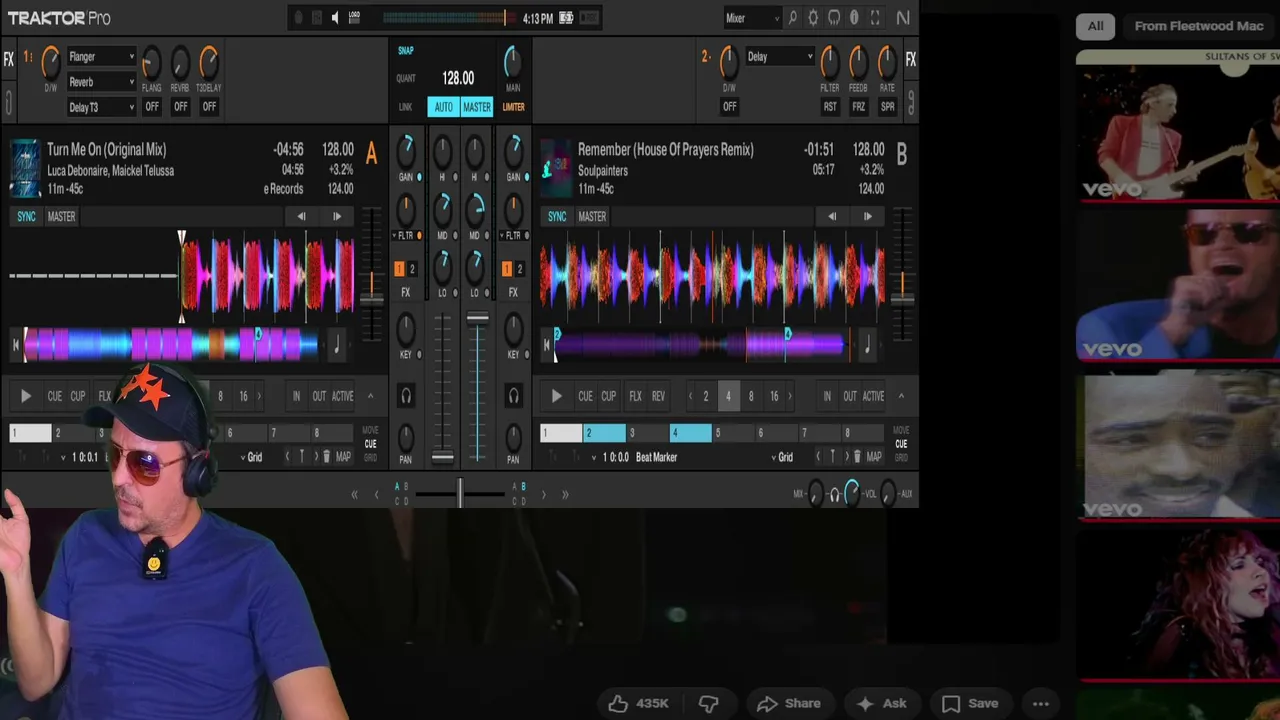Skip to start of deck B track
Viewport: 1280px width, 720px height.
click(547, 346)
